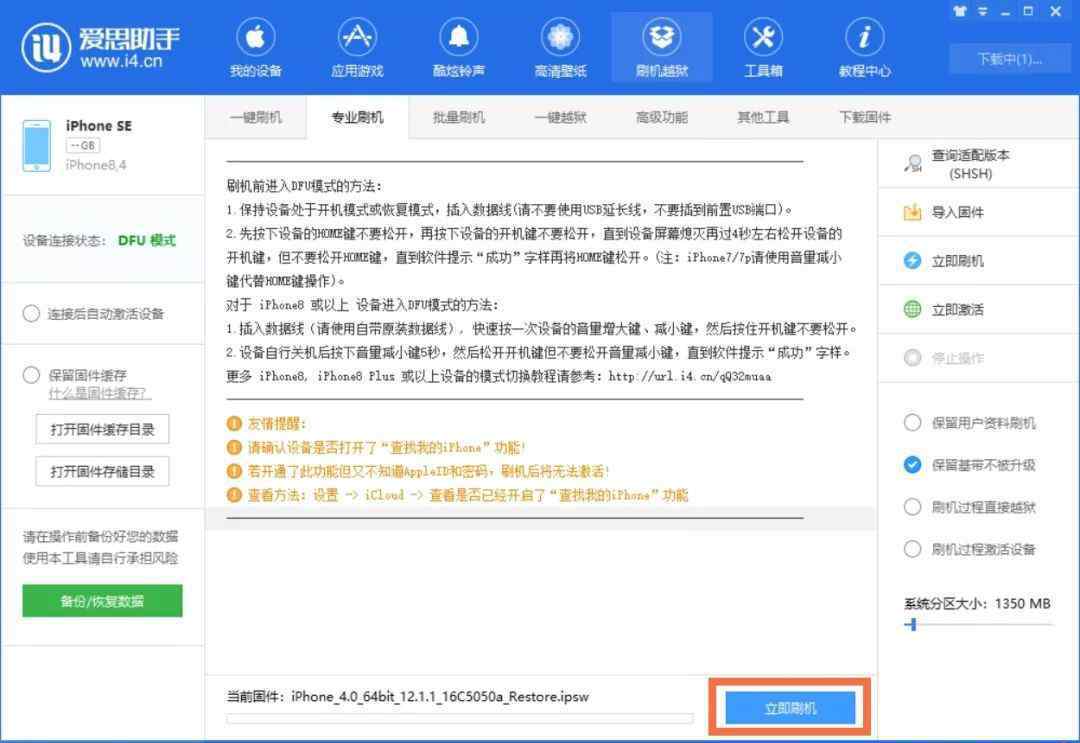Click the iPhone SE device icon
This screenshot has height=743, width=1080.
point(37,145)
